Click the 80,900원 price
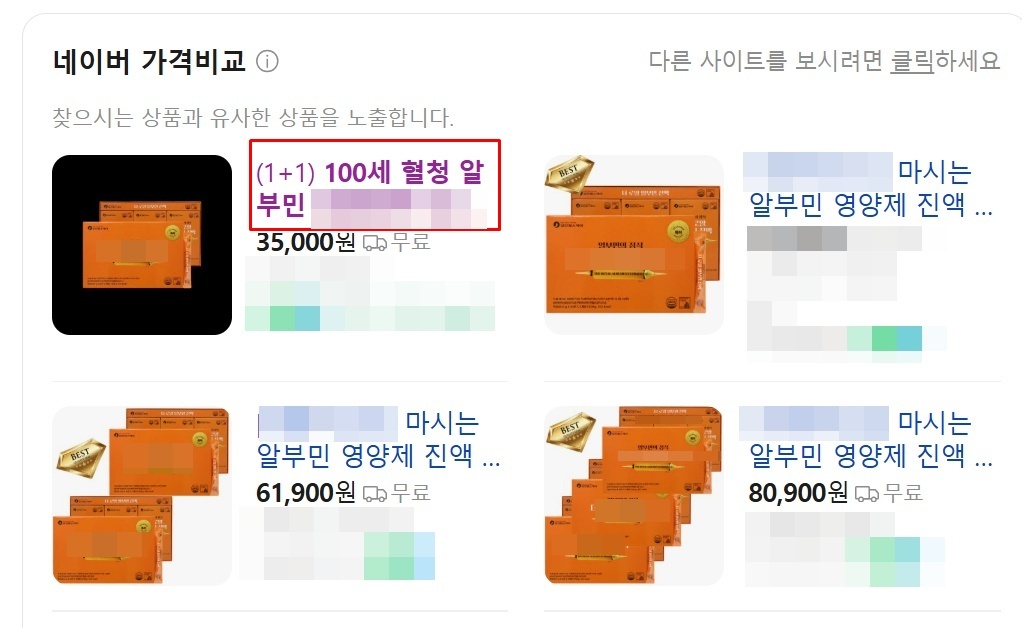 tap(798, 493)
